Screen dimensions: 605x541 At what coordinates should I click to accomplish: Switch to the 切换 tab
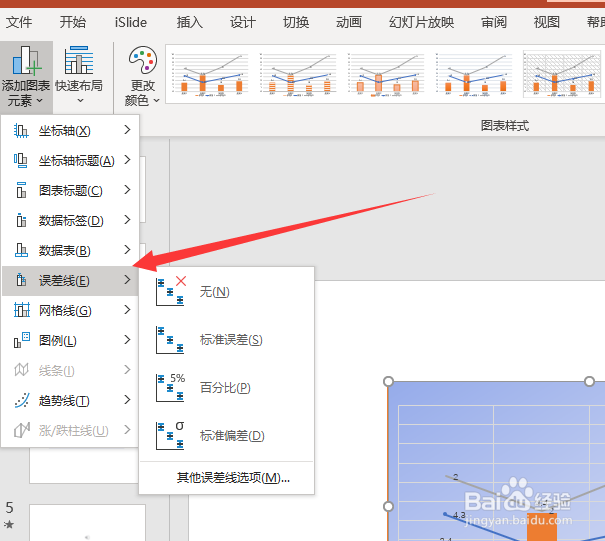click(x=296, y=22)
